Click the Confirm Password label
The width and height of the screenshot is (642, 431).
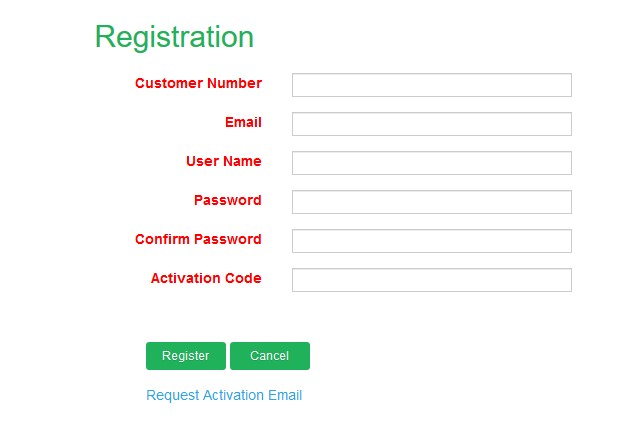coord(198,239)
